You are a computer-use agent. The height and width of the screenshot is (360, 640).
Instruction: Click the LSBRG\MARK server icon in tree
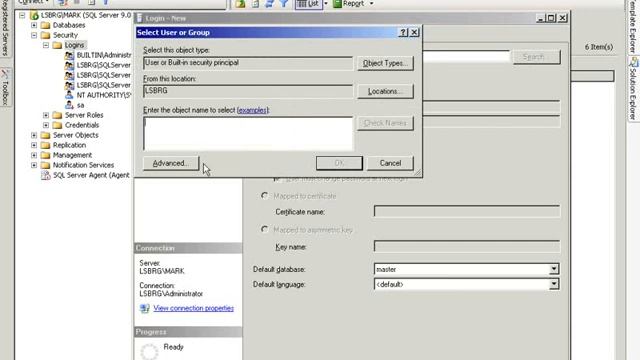point(34,16)
